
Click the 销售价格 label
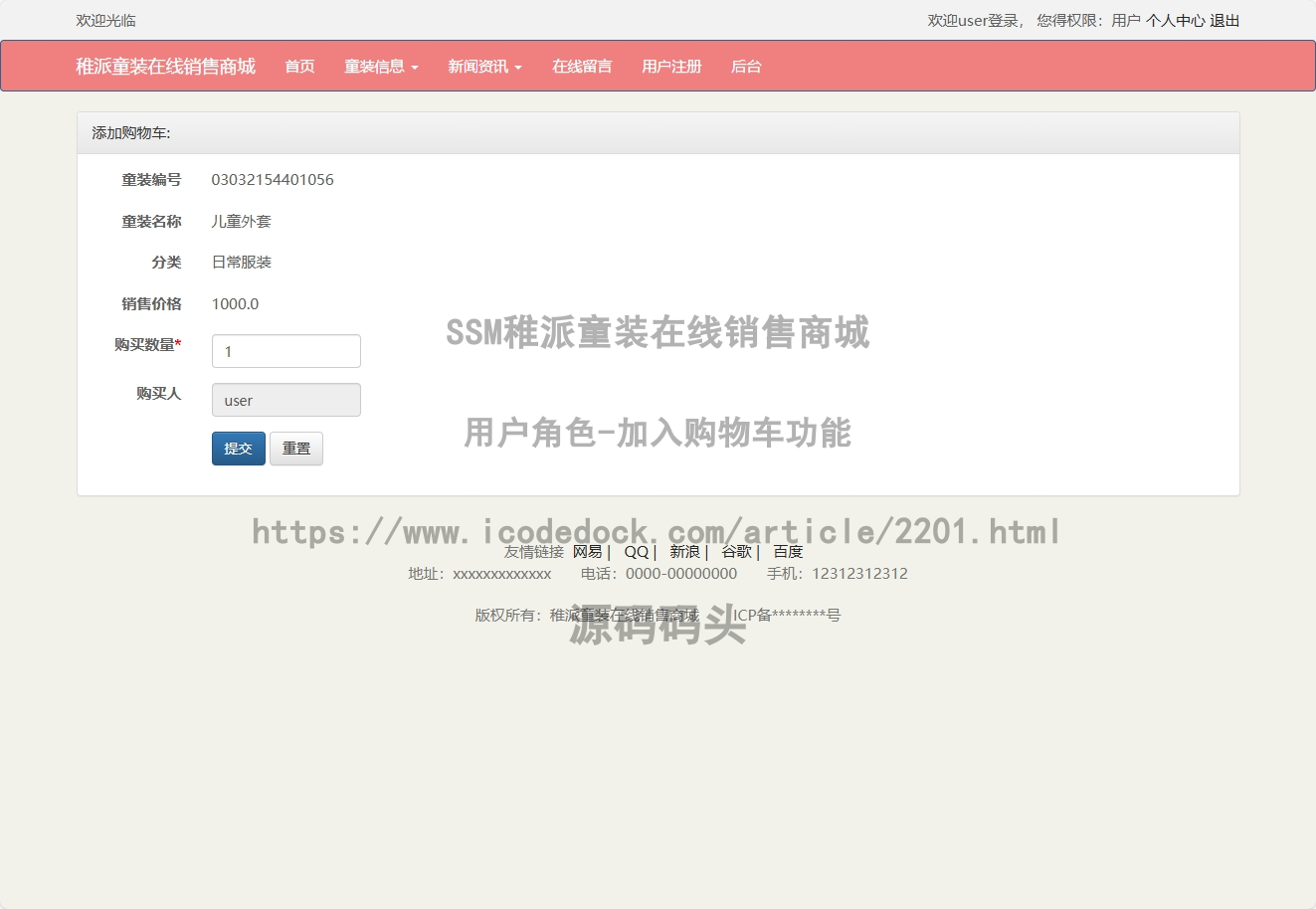151,304
